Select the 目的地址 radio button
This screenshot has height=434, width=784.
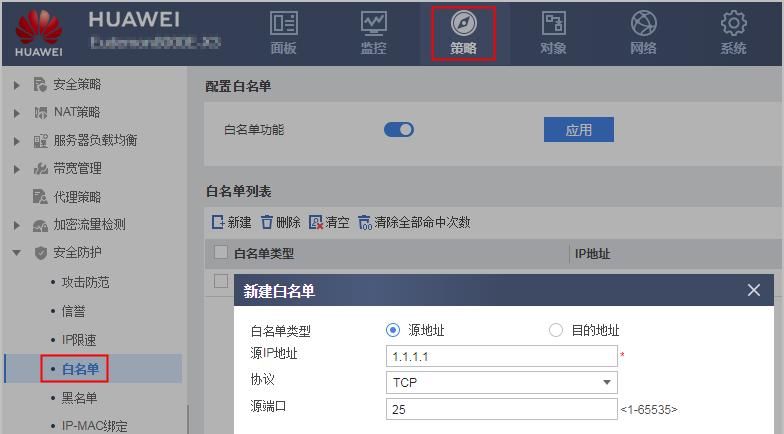(556, 330)
